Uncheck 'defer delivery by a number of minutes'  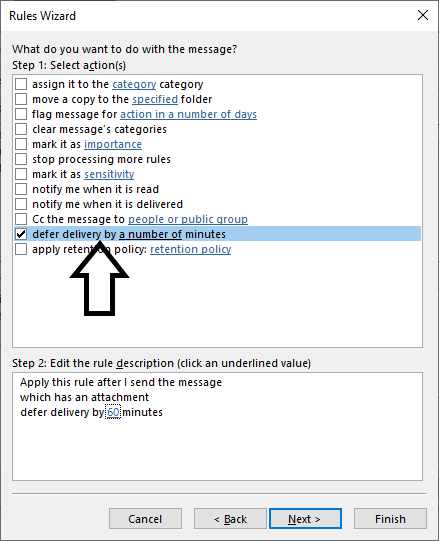click(21, 234)
